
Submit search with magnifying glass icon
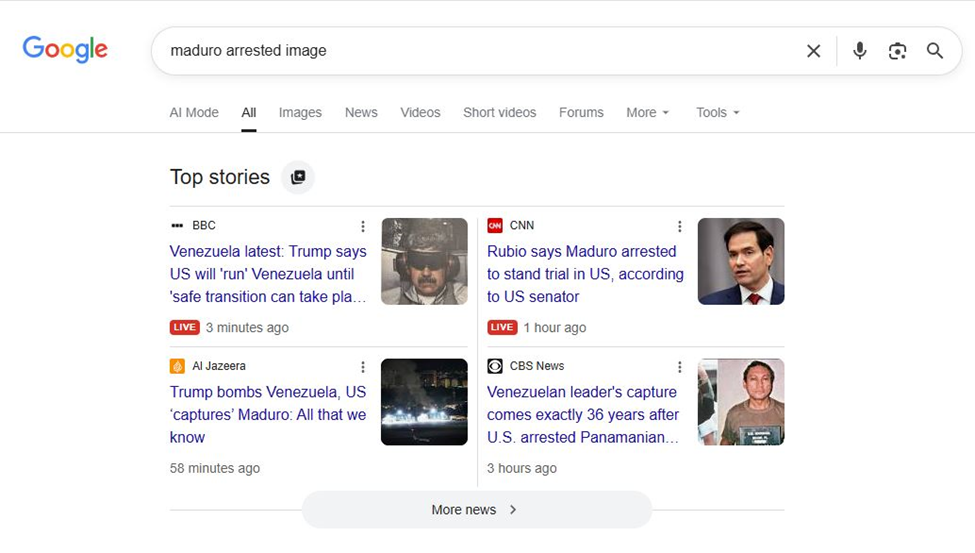pos(935,50)
